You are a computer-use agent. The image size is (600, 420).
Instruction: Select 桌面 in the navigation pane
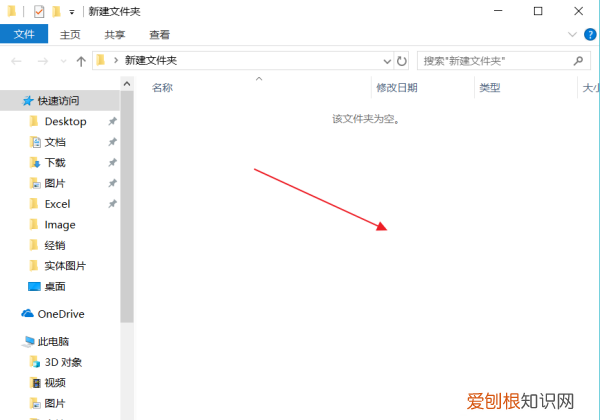[x=55, y=287]
